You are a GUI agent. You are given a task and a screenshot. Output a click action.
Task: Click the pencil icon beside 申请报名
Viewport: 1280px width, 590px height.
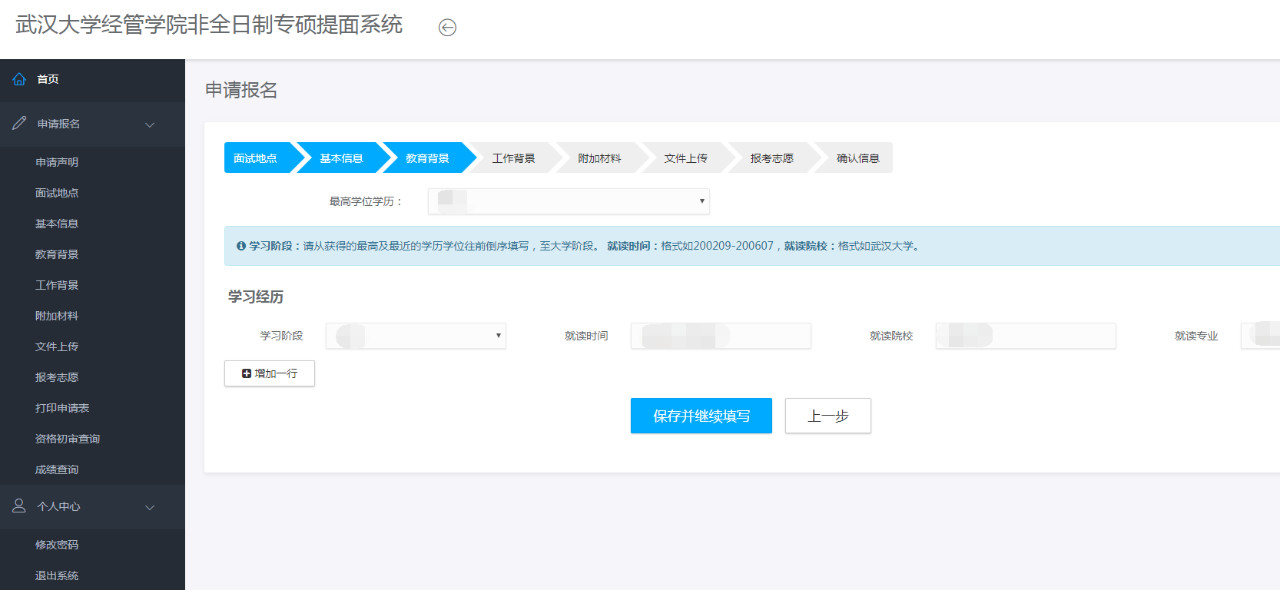[x=19, y=124]
